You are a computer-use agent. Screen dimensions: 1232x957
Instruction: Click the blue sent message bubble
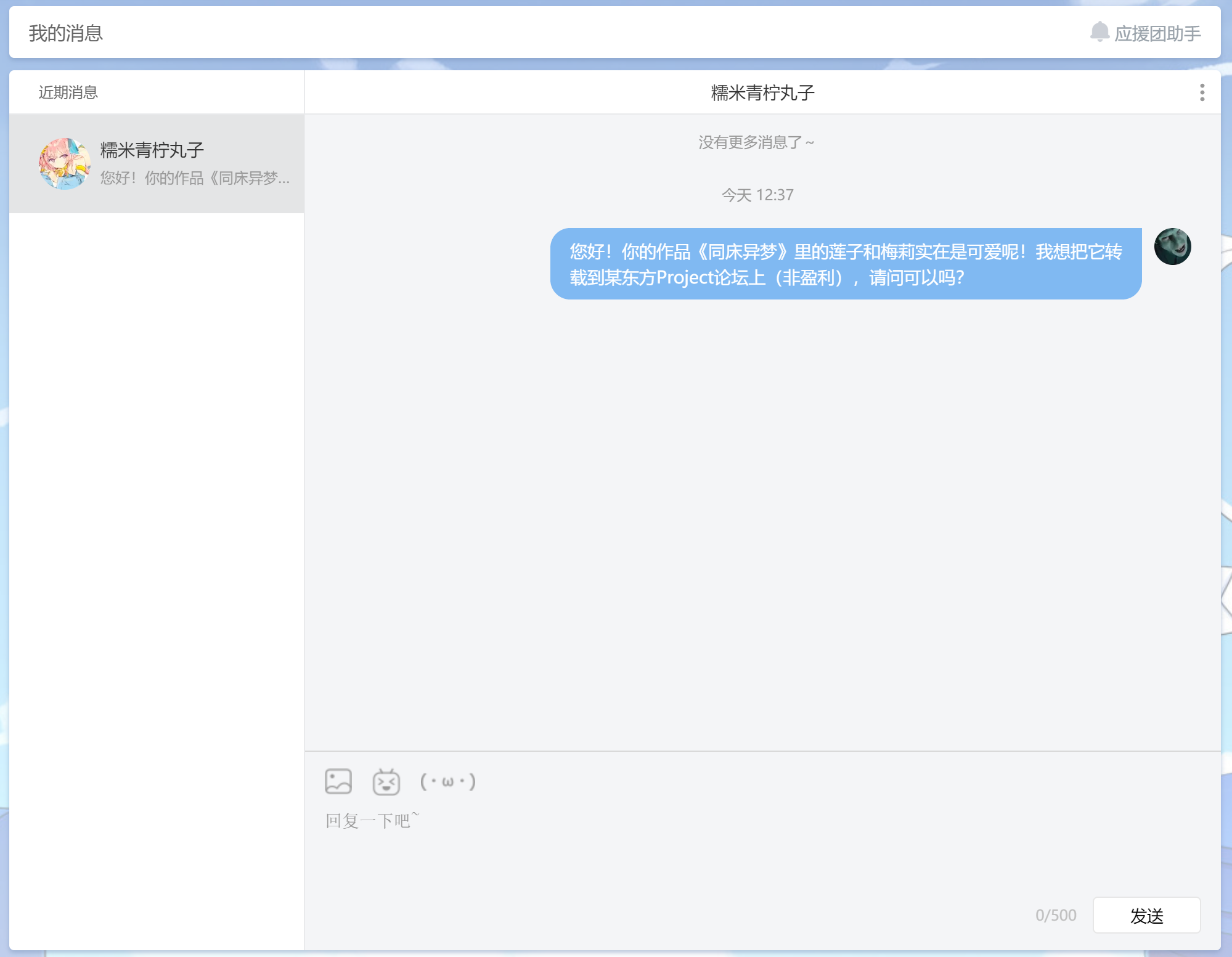(x=846, y=264)
